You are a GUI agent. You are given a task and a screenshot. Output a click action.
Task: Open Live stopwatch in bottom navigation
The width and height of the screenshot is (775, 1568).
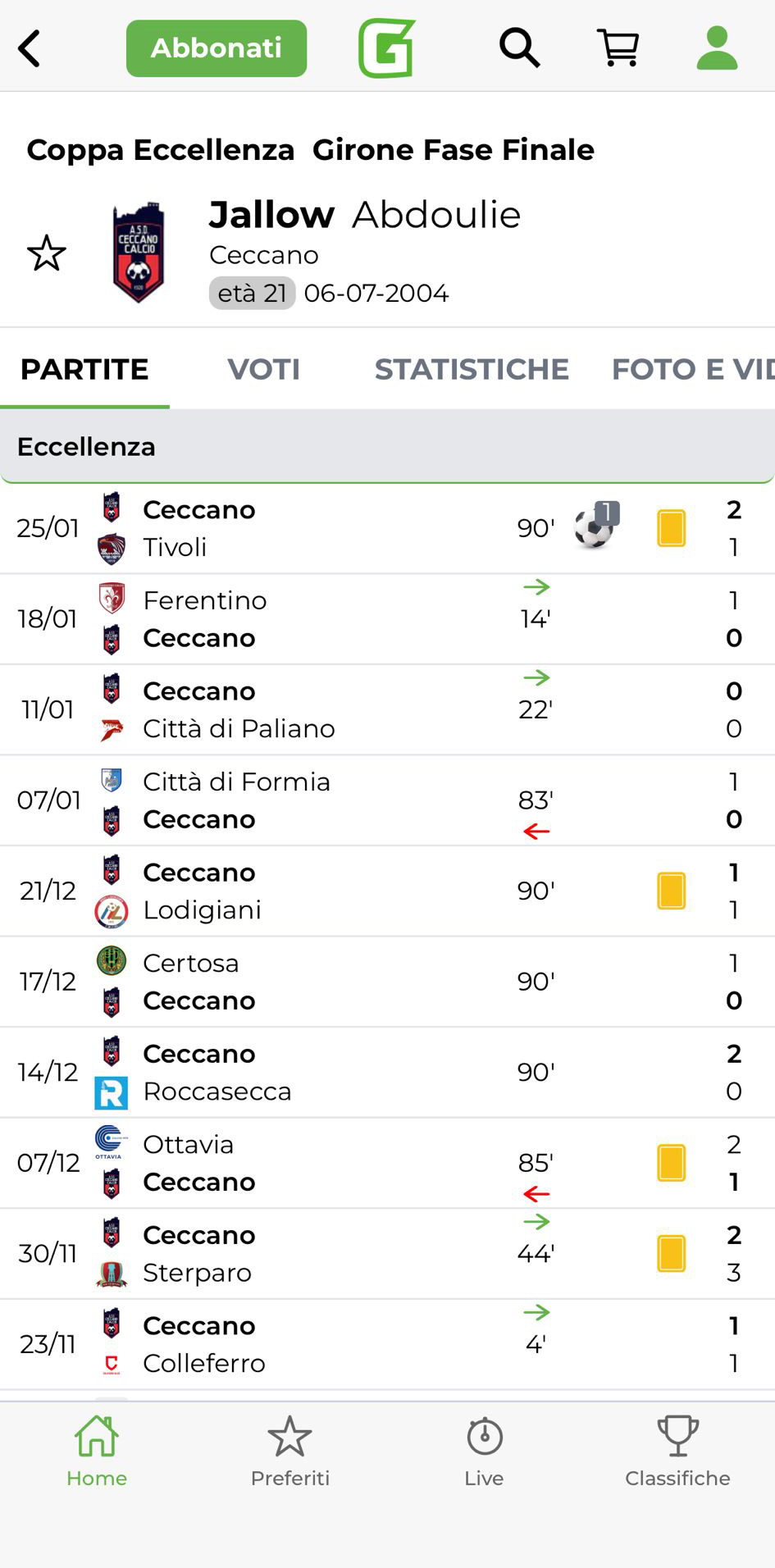coord(484,1452)
